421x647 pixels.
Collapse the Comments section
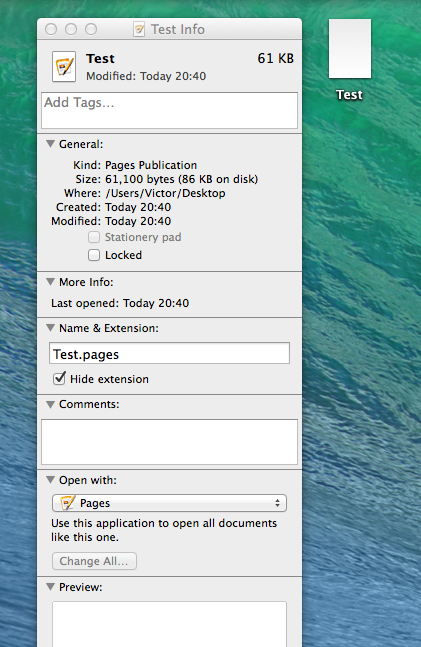click(x=50, y=404)
